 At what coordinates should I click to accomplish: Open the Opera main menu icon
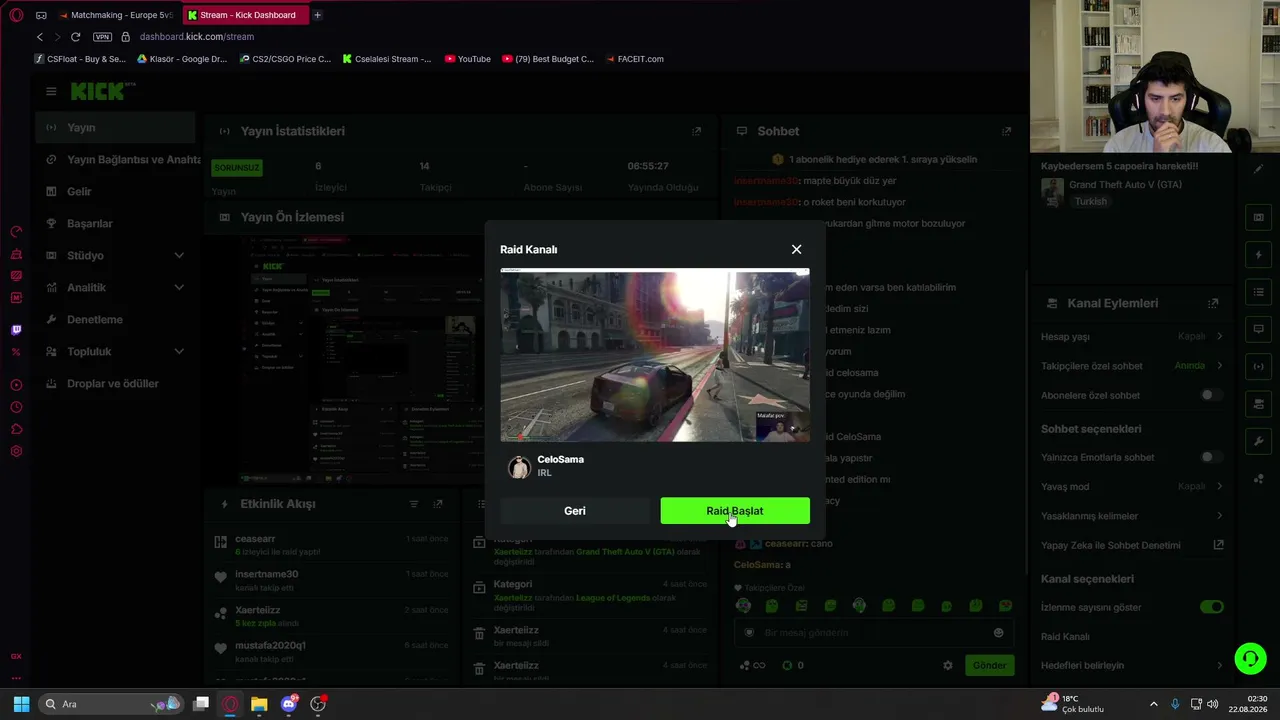pyautogui.click(x=16, y=15)
